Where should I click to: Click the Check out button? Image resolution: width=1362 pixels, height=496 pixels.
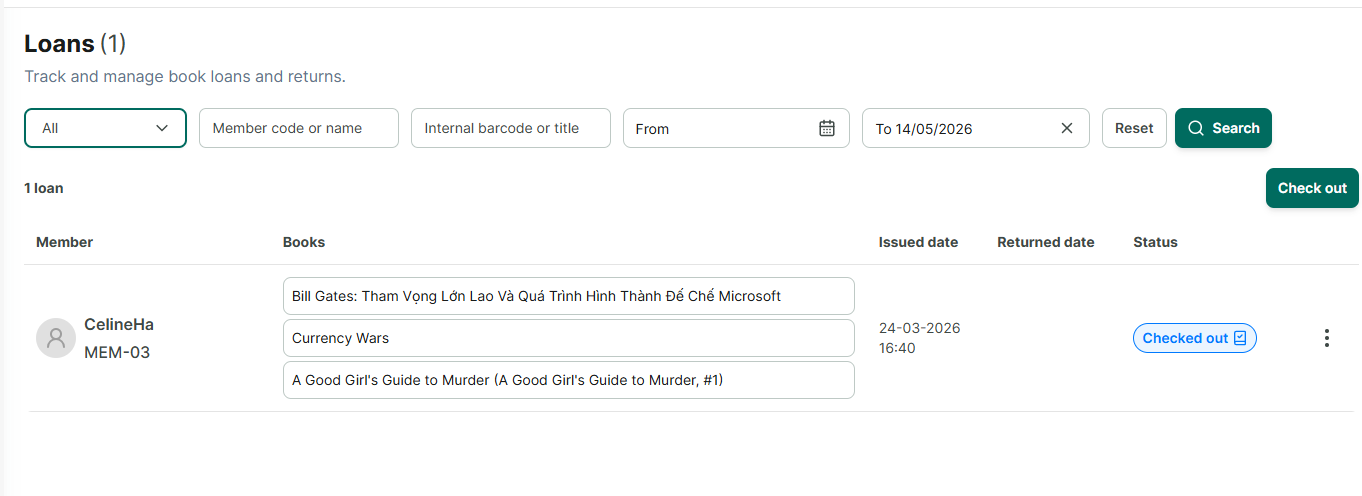(1312, 188)
